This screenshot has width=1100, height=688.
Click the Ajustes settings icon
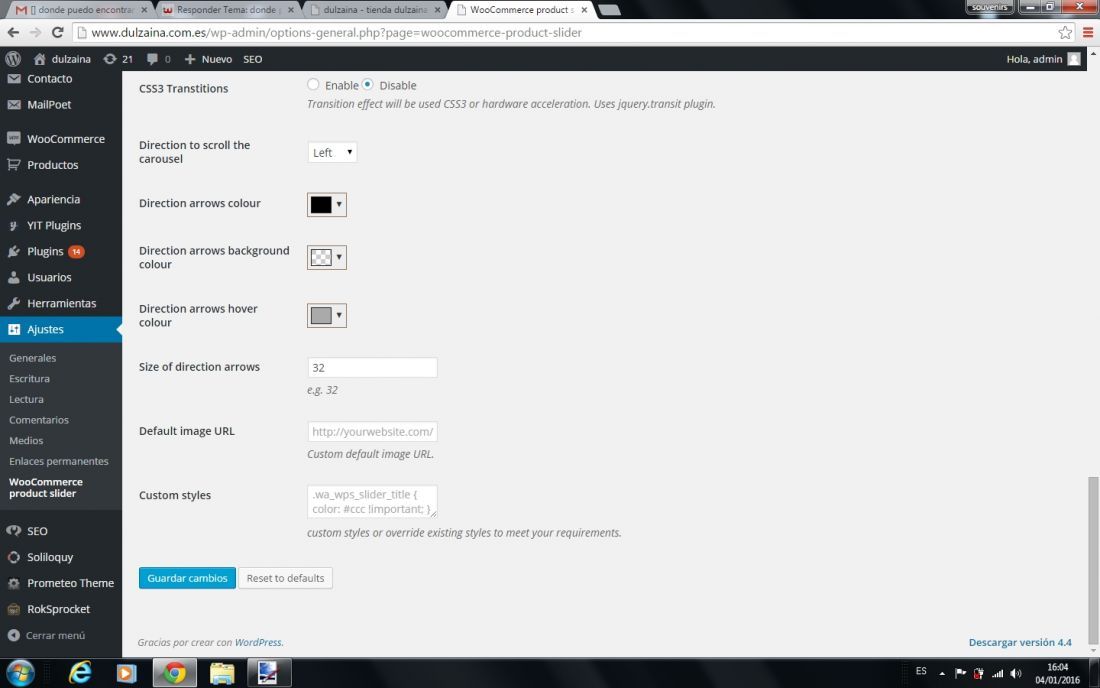click(13, 329)
